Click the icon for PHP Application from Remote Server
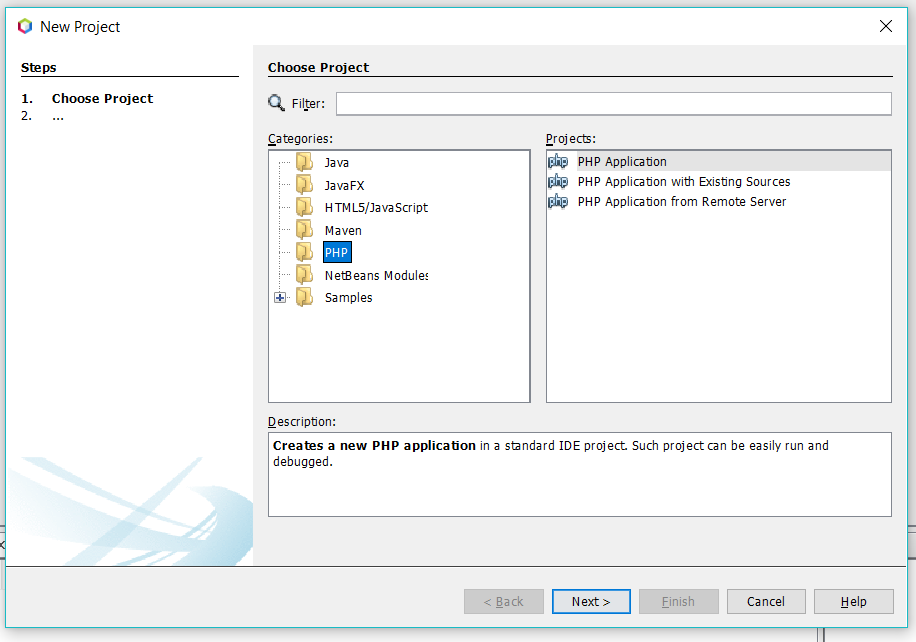The image size is (916, 642). click(558, 202)
